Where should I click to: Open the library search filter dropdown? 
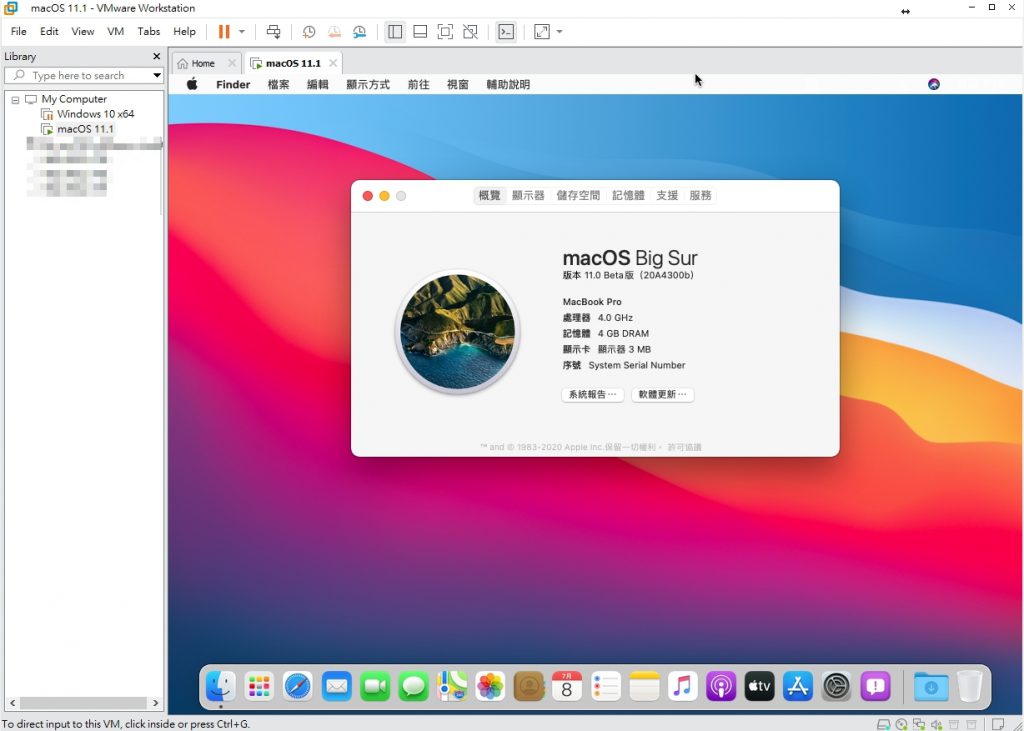[157, 76]
